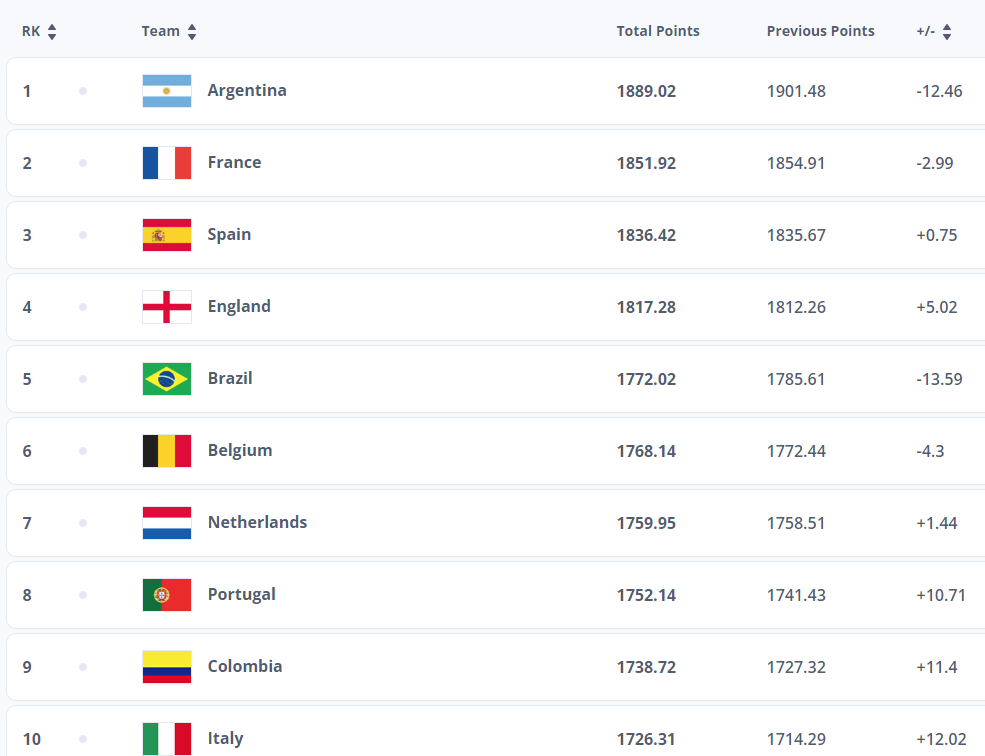
Task: Click the Total Points column header
Action: pyautogui.click(x=658, y=32)
